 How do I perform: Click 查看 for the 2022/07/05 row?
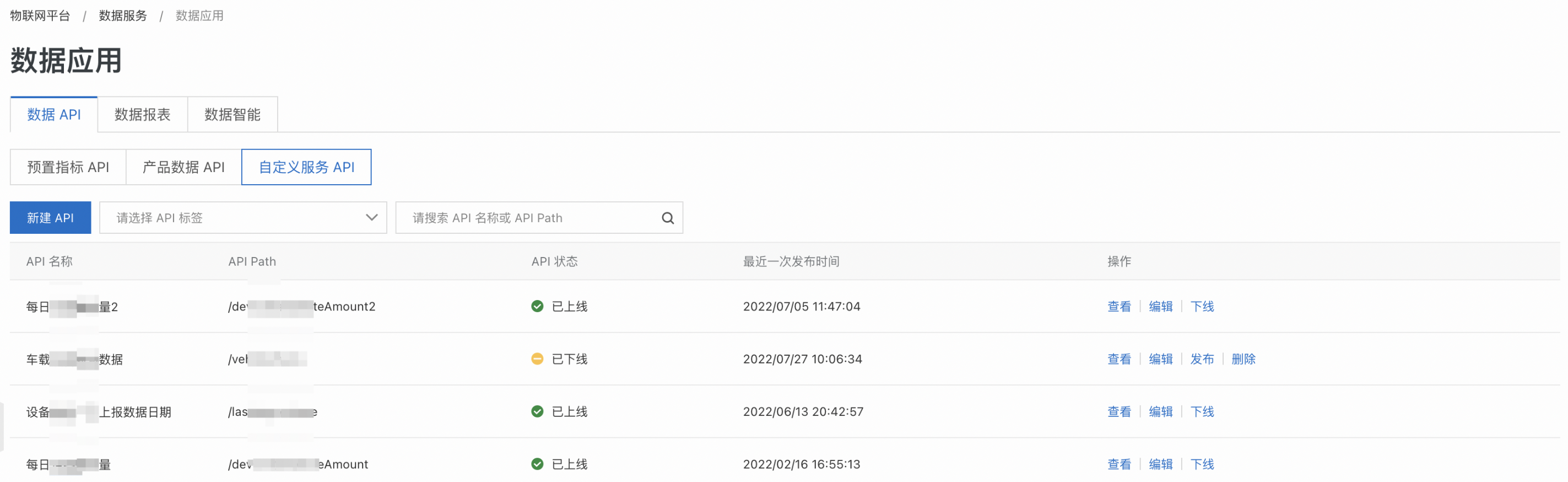(1119, 307)
